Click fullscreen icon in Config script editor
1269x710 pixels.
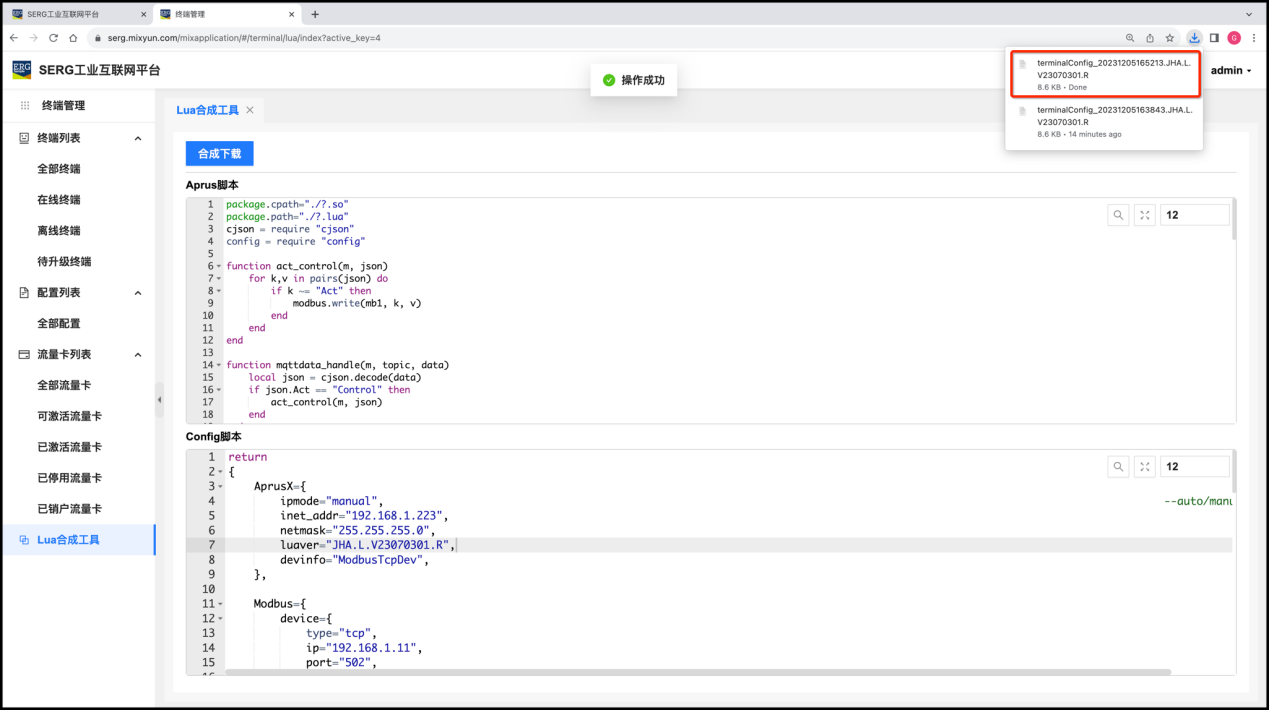[1145, 466]
